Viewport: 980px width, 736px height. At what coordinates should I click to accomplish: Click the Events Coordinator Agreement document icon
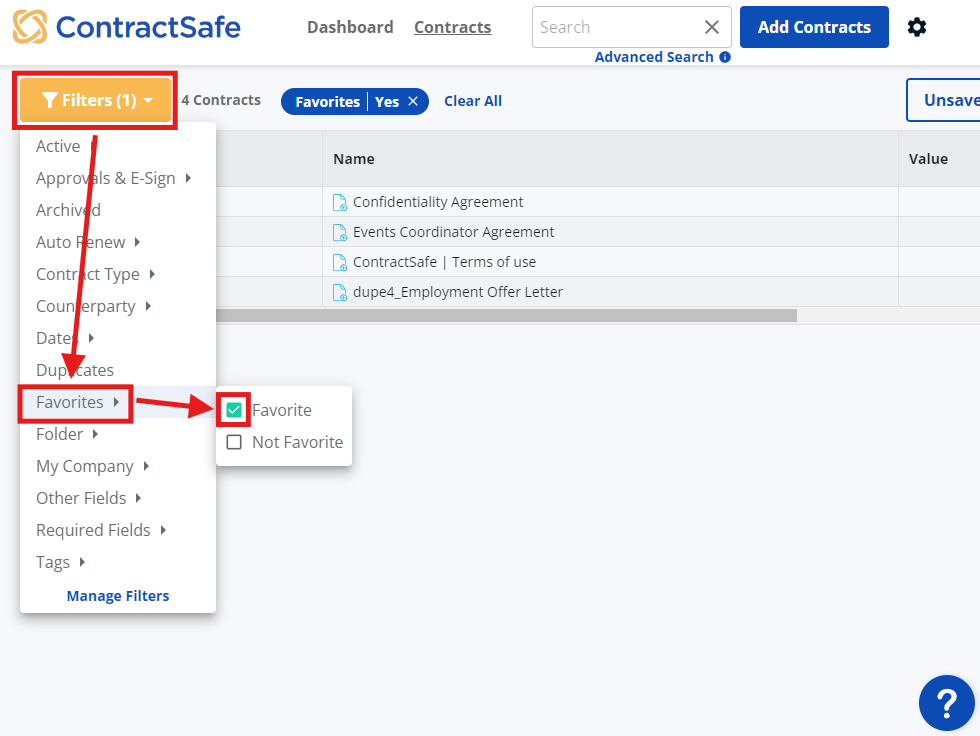(x=340, y=232)
